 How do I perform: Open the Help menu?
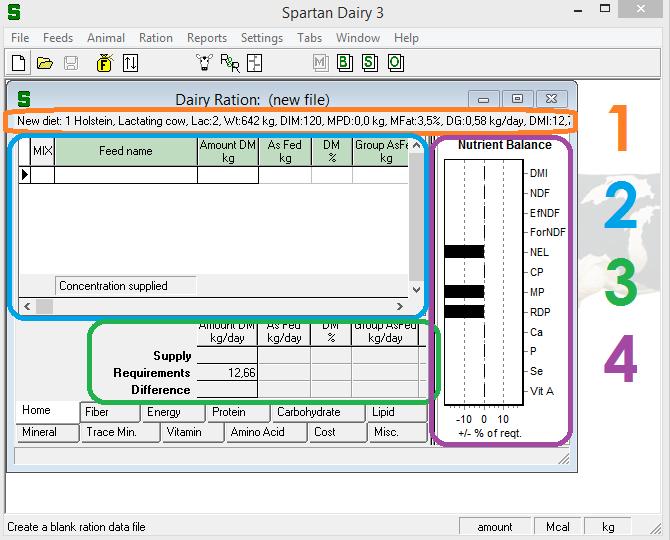(x=406, y=38)
